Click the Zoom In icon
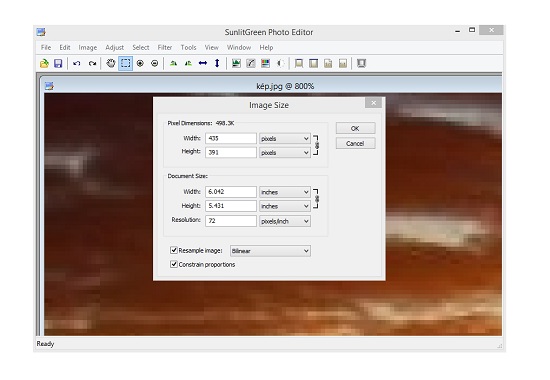This screenshot has height=380, width=550. coord(140,64)
